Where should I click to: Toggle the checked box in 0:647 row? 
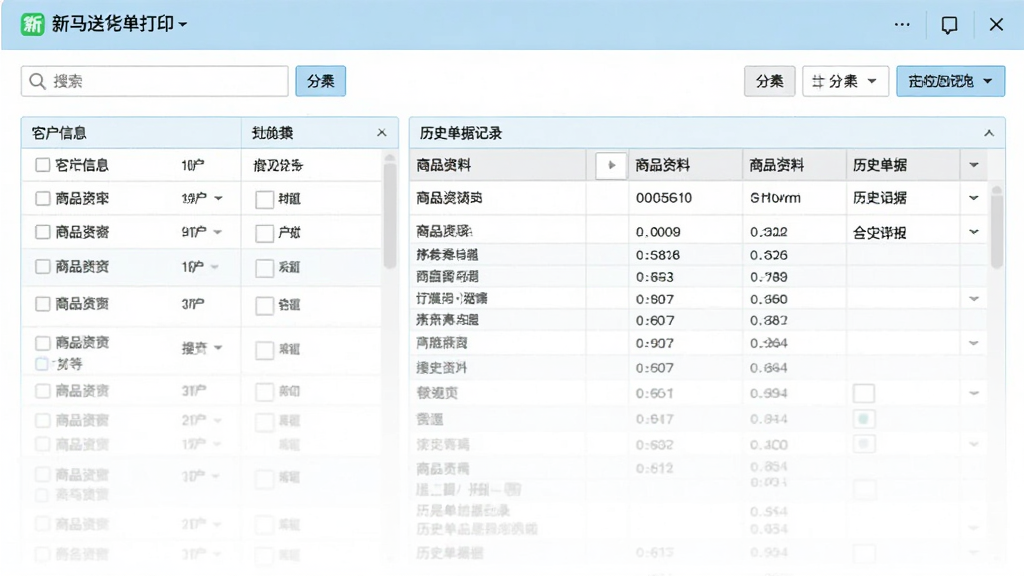coord(864,419)
